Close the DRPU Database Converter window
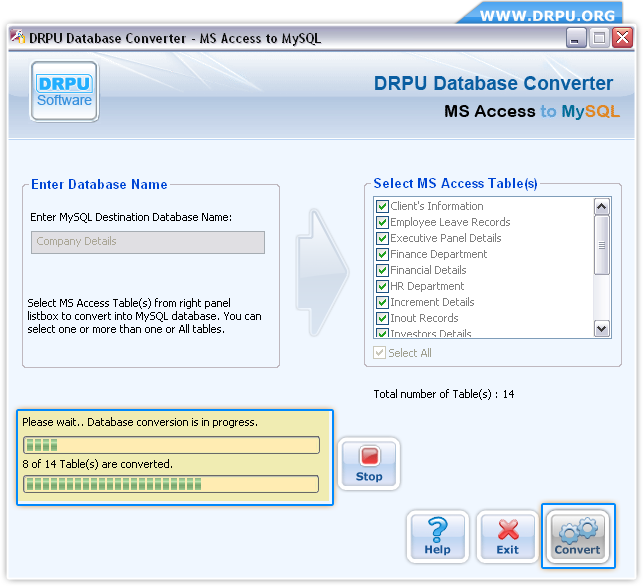Screen dimensions: 643x586 (x=622, y=38)
